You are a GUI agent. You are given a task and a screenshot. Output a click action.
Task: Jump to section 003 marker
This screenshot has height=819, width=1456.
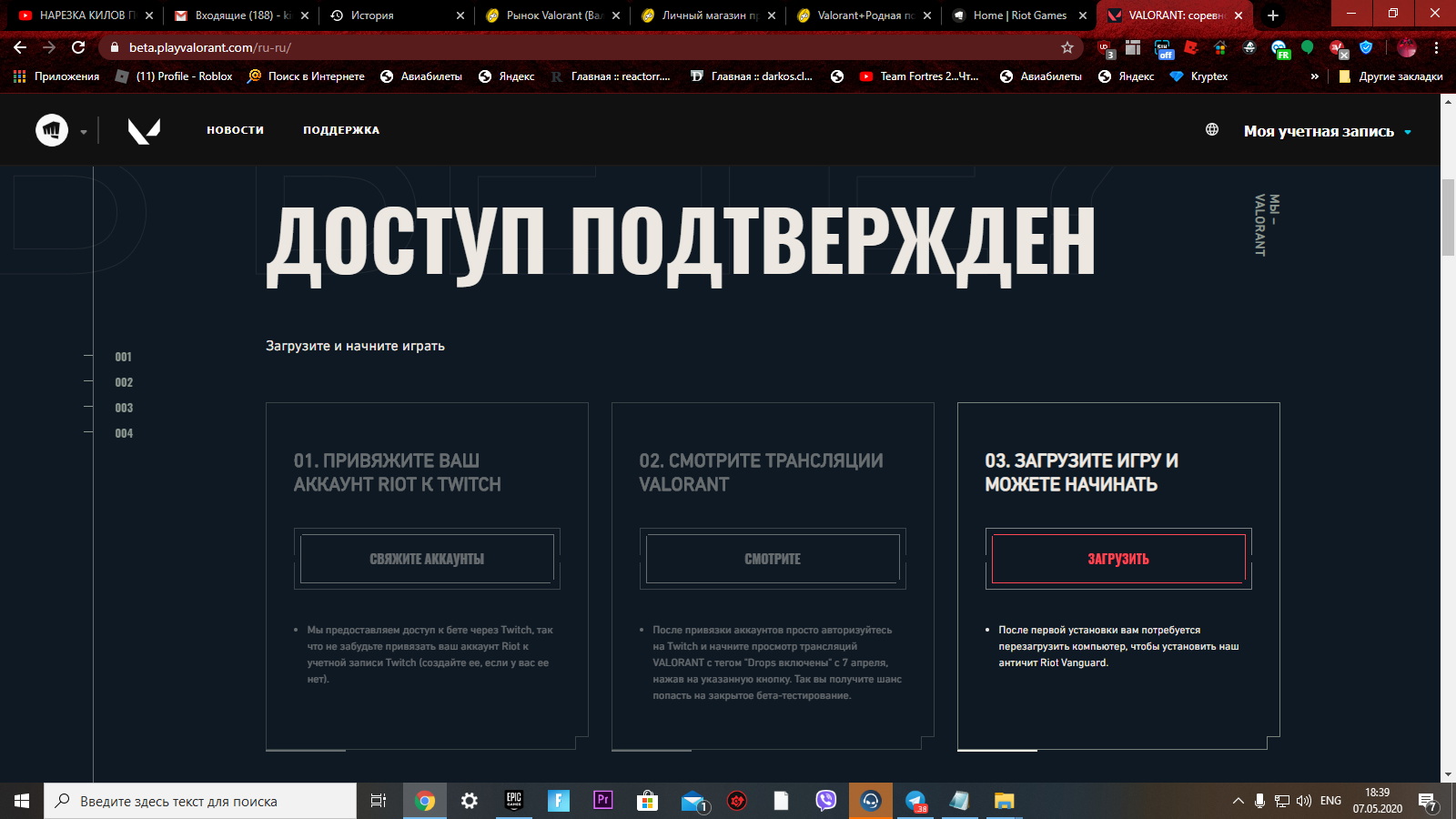click(123, 408)
